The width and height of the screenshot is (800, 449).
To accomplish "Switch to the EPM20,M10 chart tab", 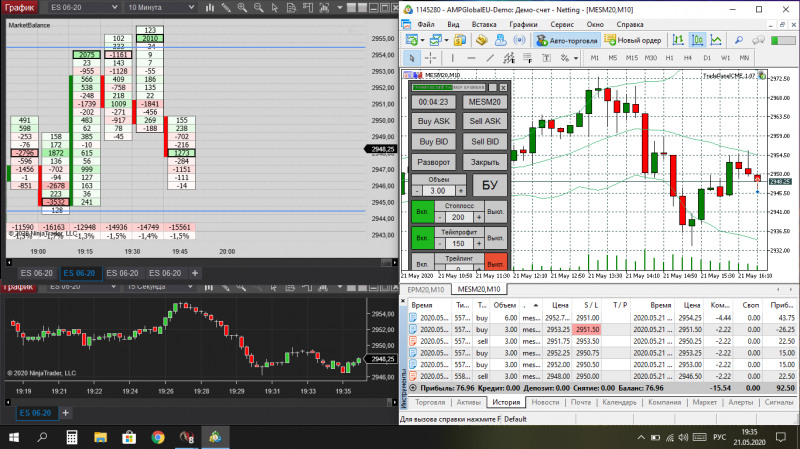I will [x=426, y=289].
